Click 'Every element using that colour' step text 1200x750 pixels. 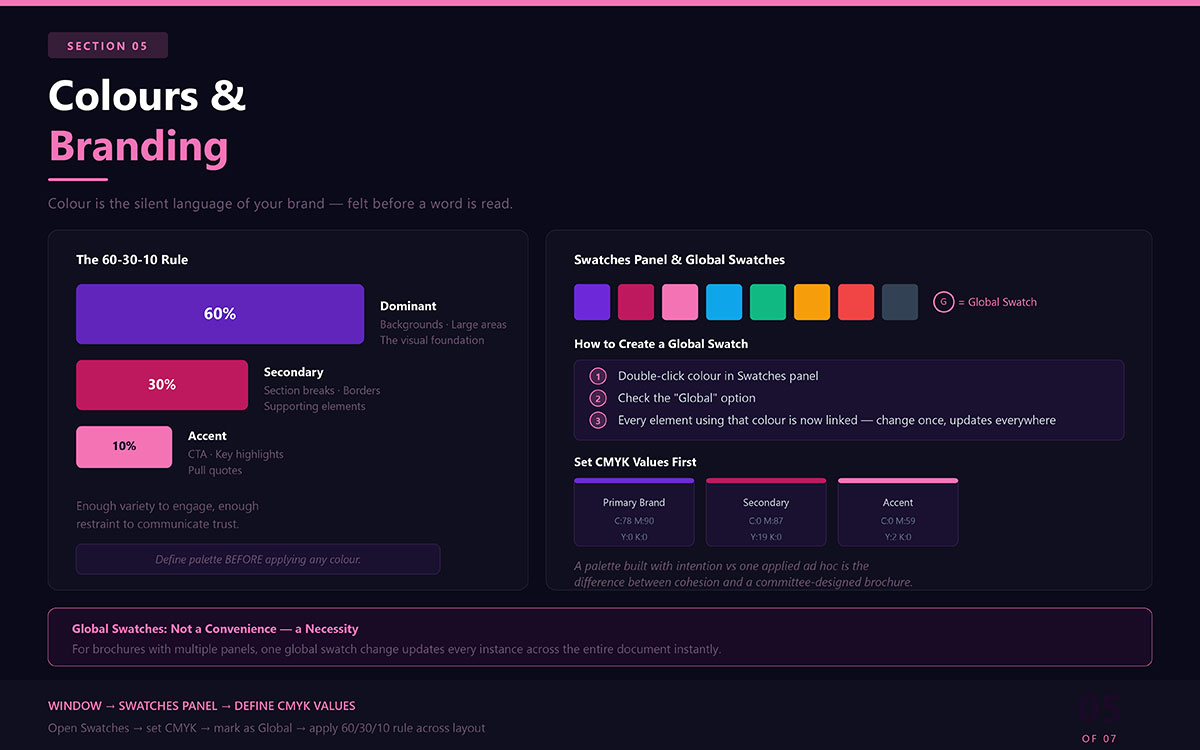click(837, 420)
